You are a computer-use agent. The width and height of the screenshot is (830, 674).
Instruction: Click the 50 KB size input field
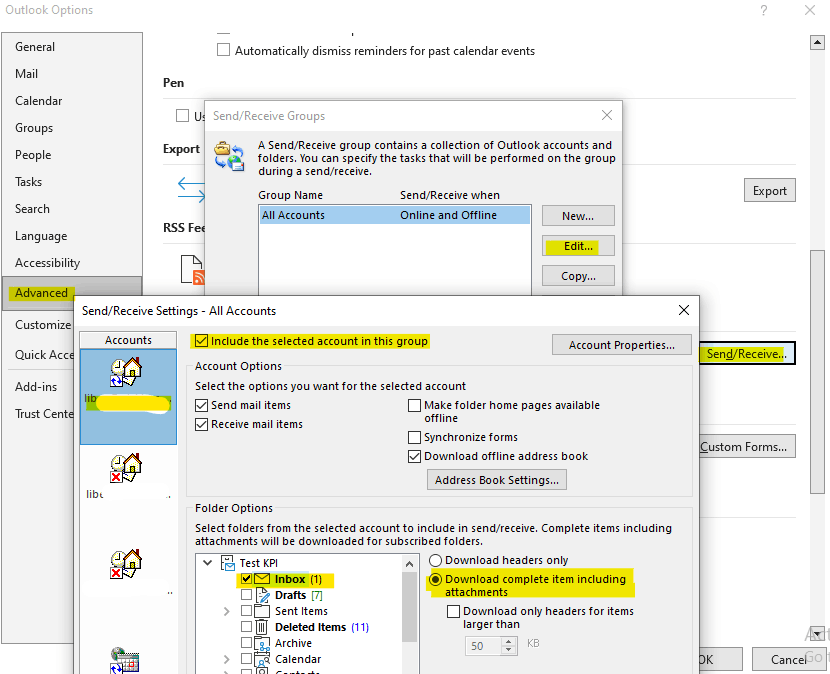click(483, 646)
